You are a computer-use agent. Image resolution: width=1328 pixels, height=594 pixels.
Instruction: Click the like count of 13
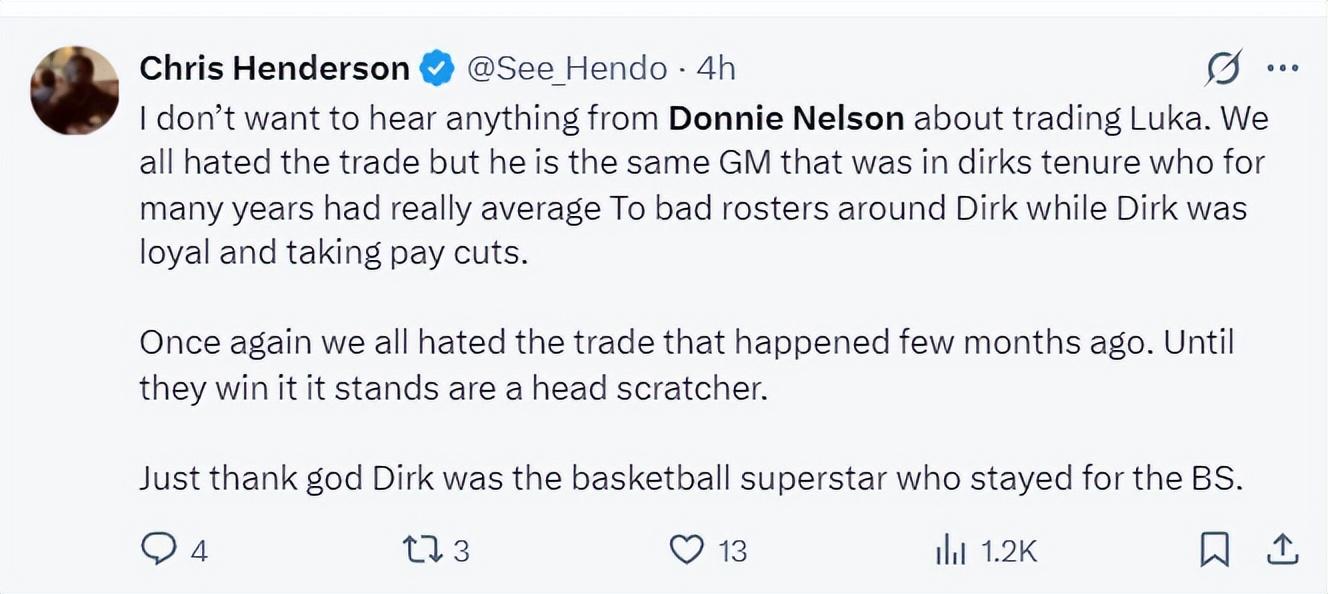[x=733, y=551]
